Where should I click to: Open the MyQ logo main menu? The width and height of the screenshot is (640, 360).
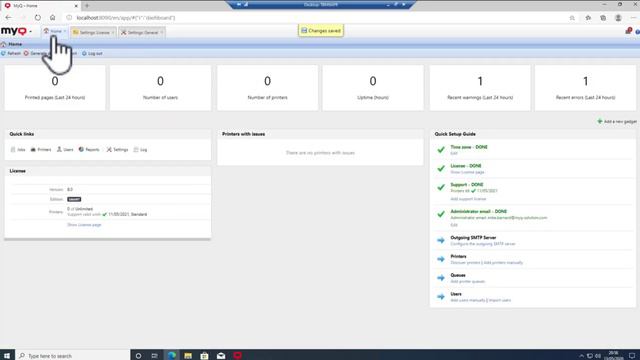[x=16, y=31]
